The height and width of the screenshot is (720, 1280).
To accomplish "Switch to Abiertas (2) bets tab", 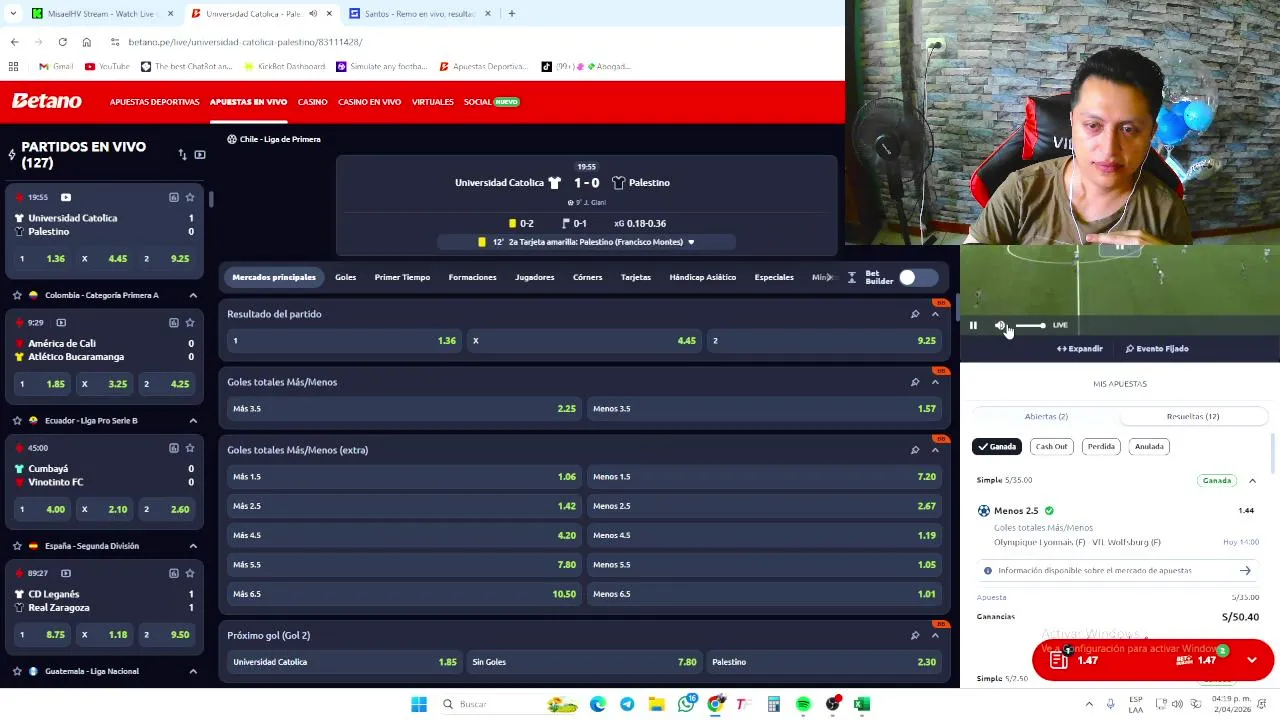I will 1046,416.
